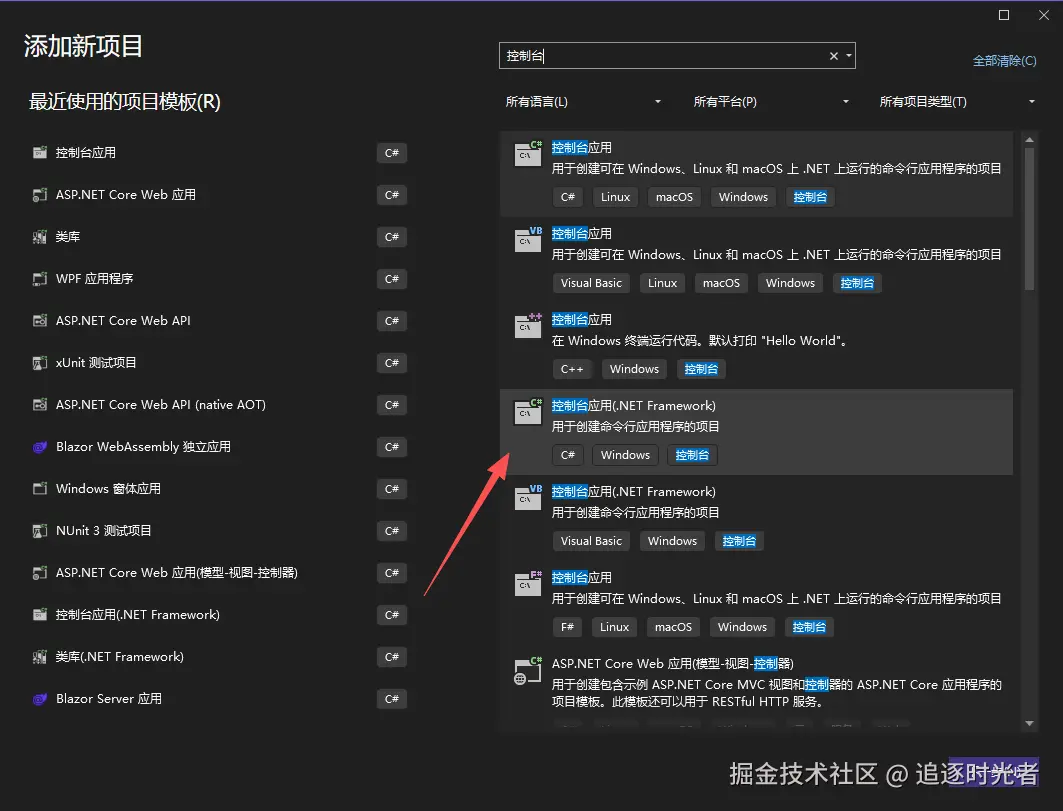Open the 所有平台(P) platform filter
The image size is (1063, 811).
tap(771, 102)
